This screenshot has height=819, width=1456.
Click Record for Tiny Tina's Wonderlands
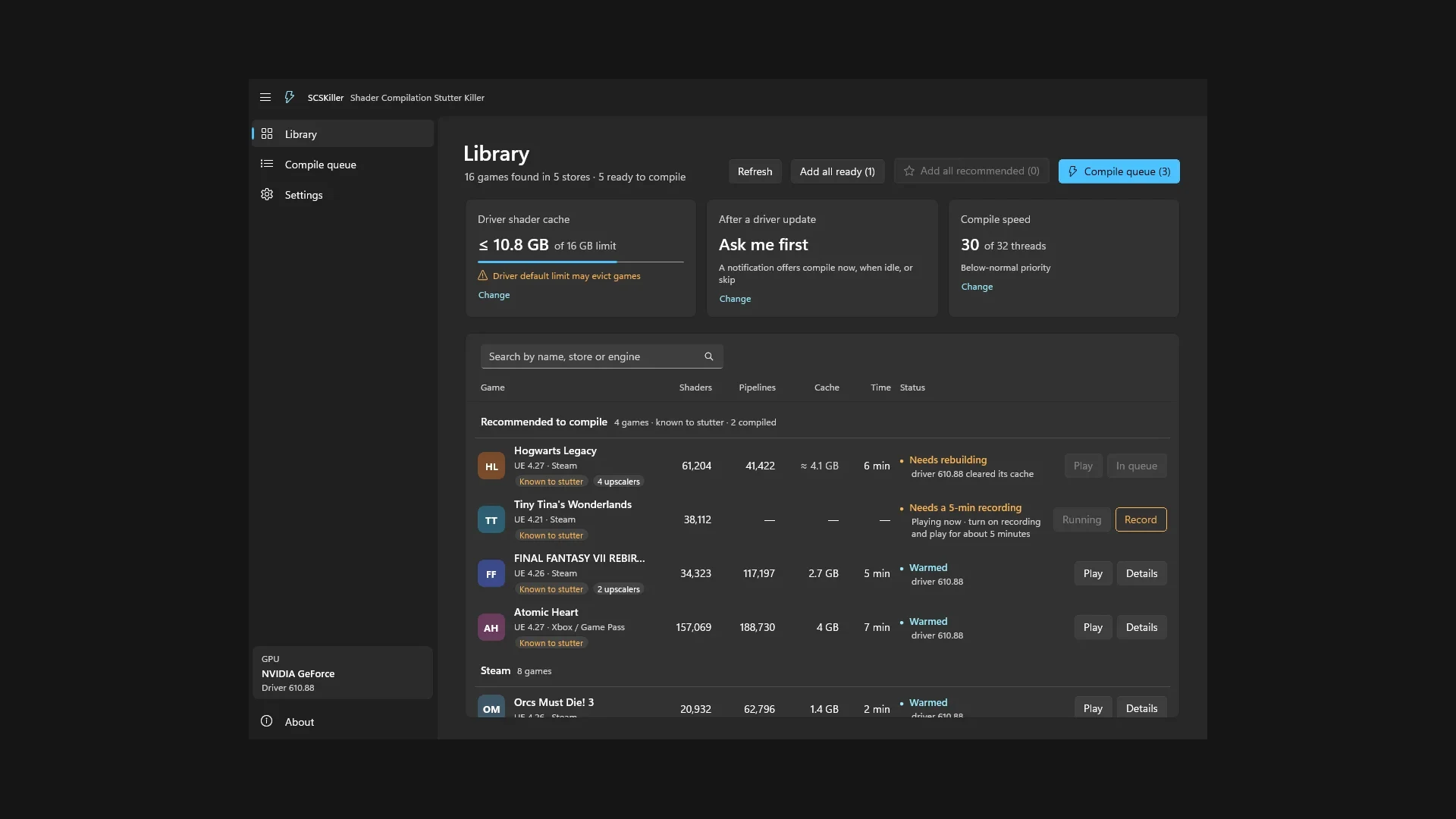point(1141,519)
